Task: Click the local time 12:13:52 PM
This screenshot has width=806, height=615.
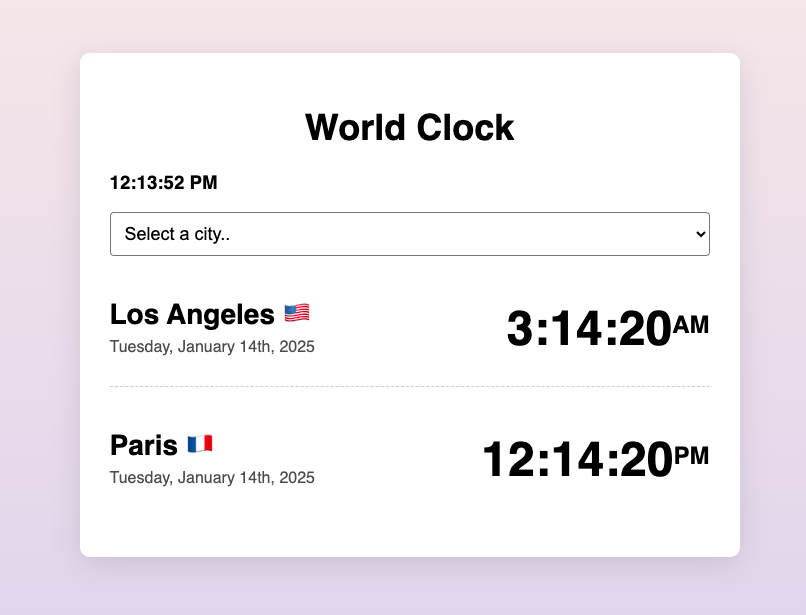Action: 163,183
